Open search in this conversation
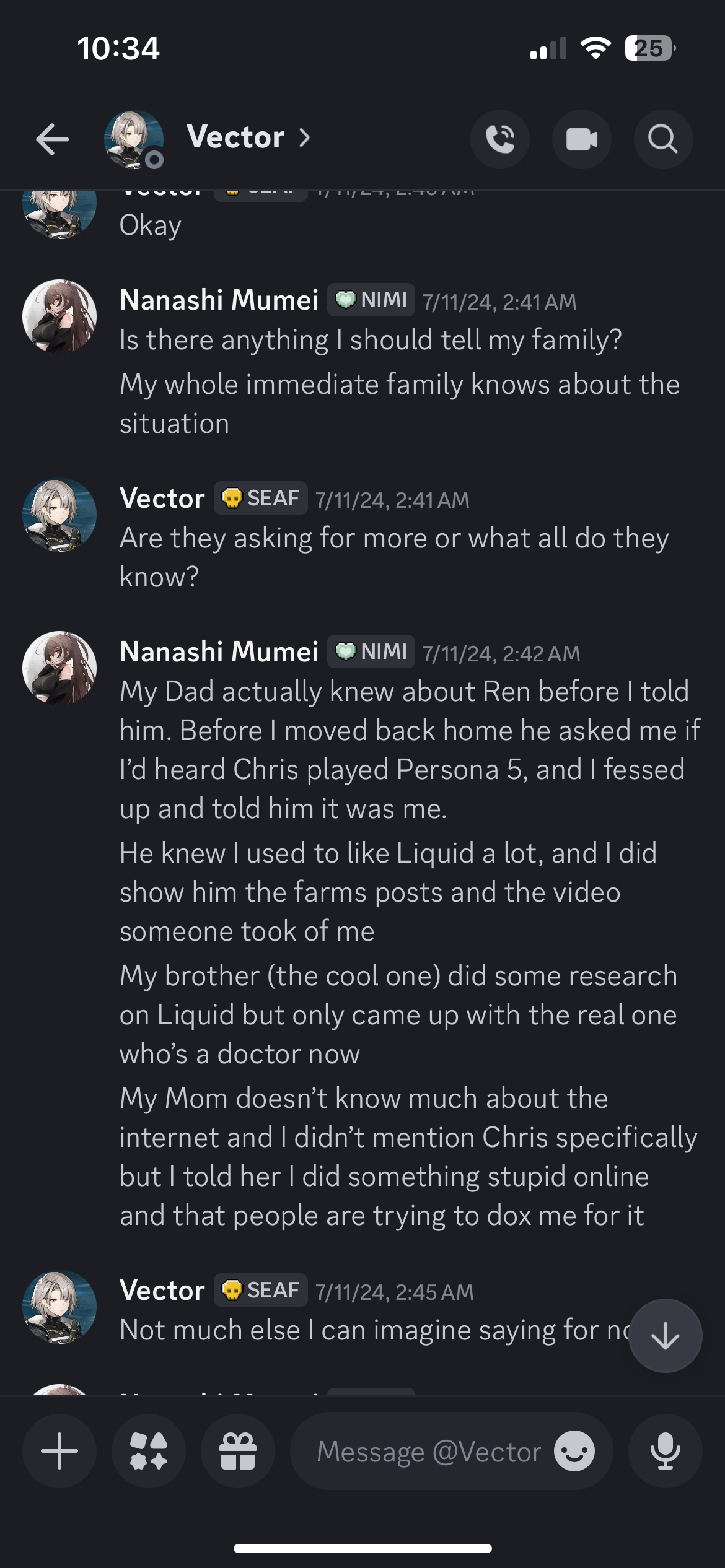The width and height of the screenshot is (725, 1568). 663,139
